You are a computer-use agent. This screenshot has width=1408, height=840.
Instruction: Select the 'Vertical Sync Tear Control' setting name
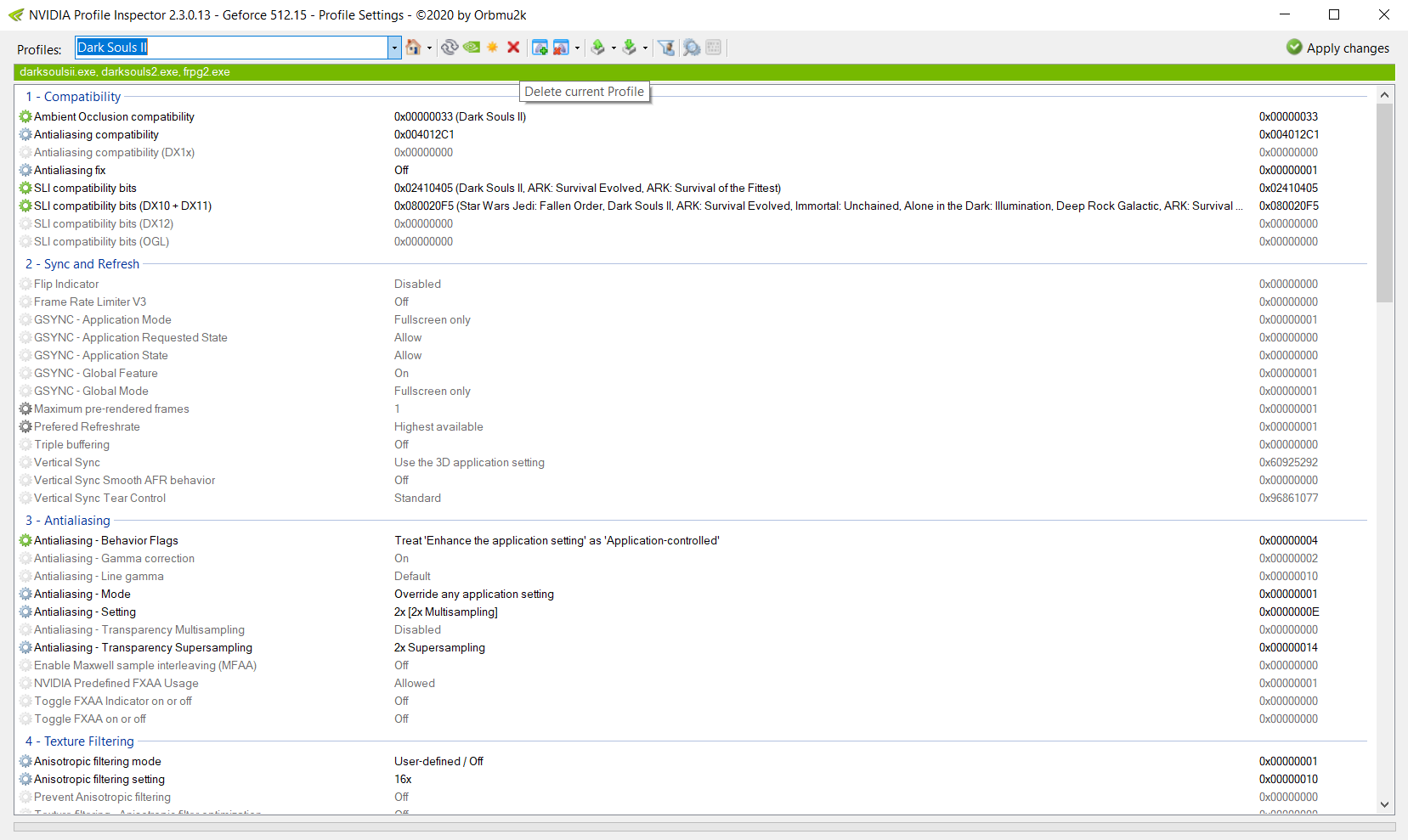click(99, 498)
